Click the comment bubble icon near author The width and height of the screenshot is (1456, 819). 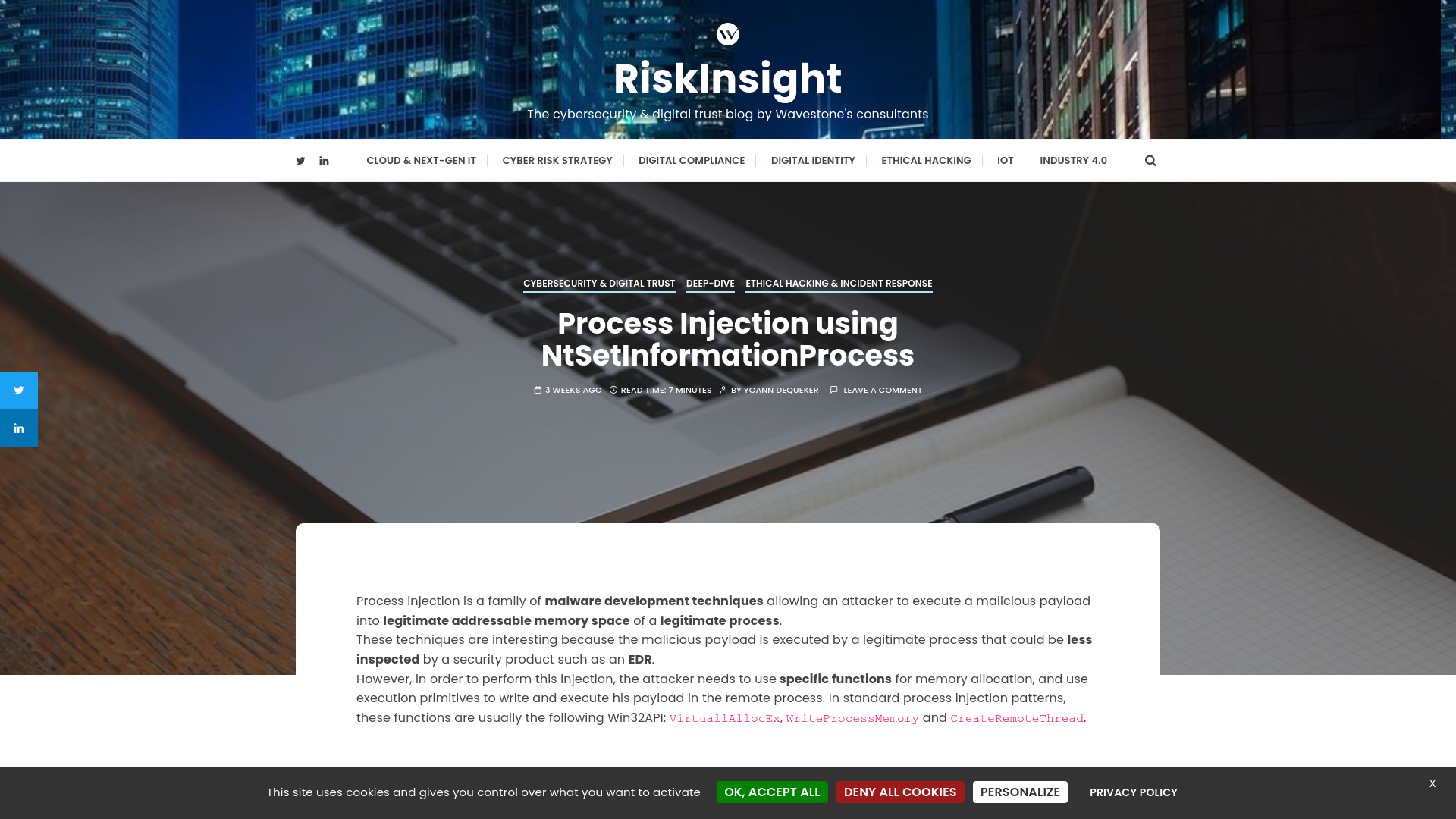click(834, 390)
